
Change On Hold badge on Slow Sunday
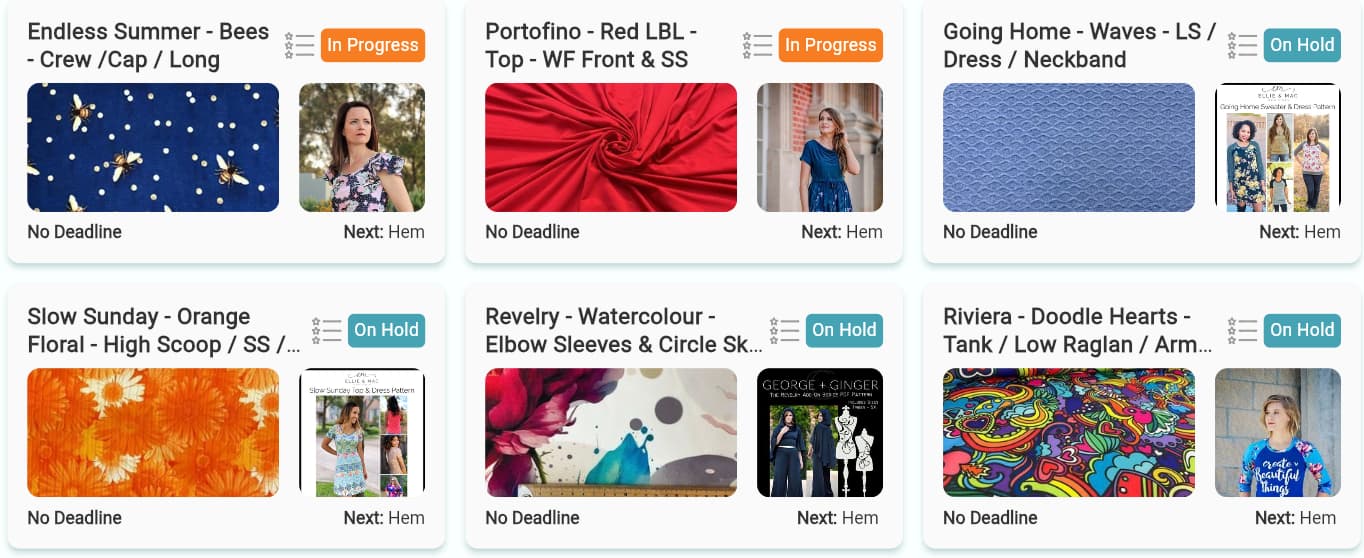386,330
